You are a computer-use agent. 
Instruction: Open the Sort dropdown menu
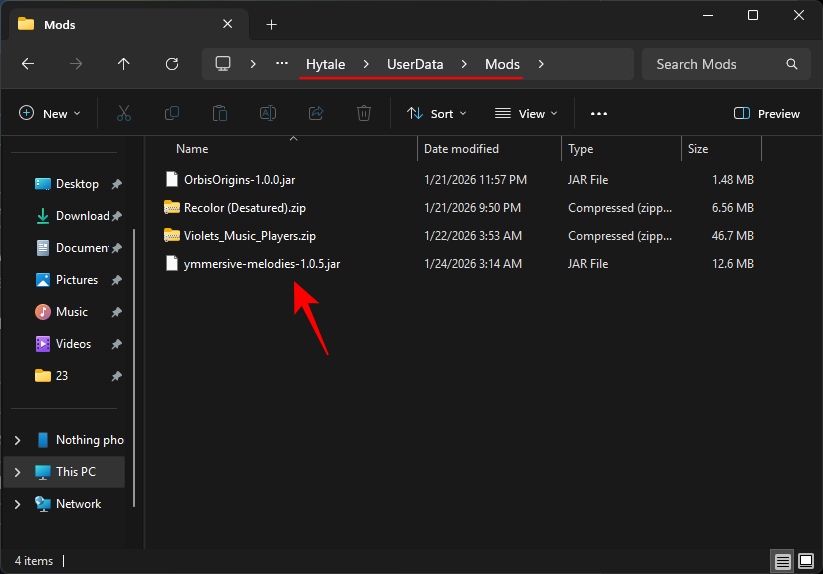[x=437, y=114]
